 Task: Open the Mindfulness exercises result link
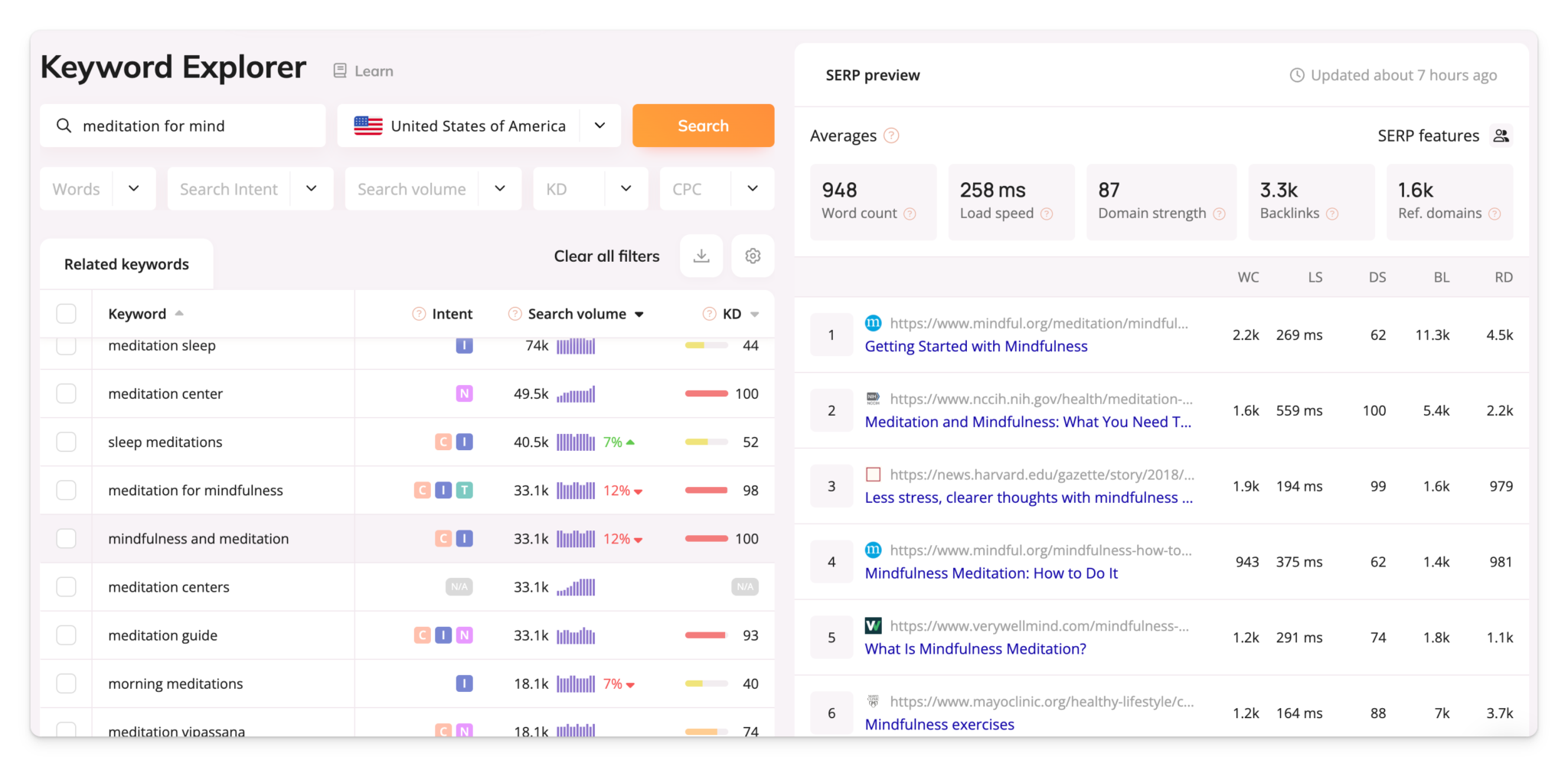[939, 723]
